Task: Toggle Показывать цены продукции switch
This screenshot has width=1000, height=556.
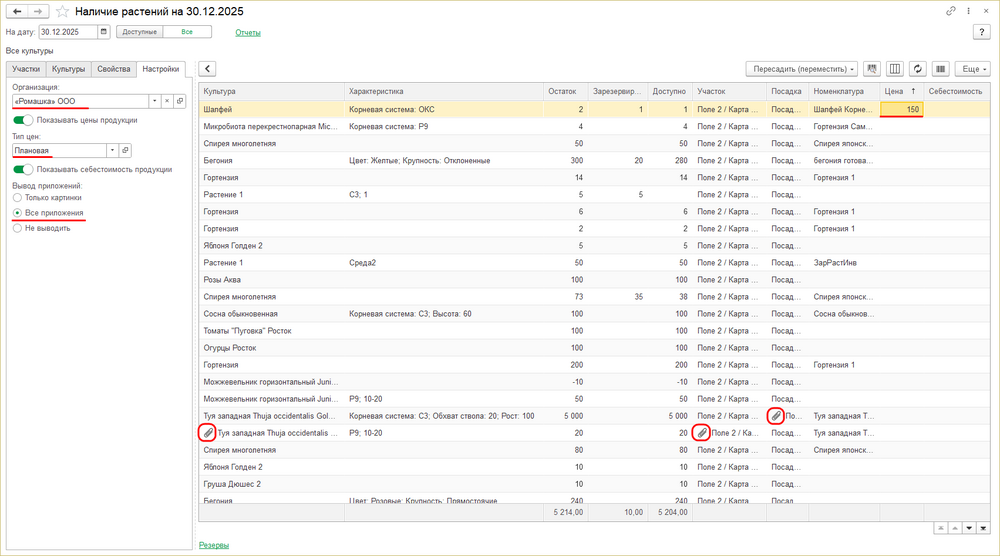Action: tap(23, 120)
